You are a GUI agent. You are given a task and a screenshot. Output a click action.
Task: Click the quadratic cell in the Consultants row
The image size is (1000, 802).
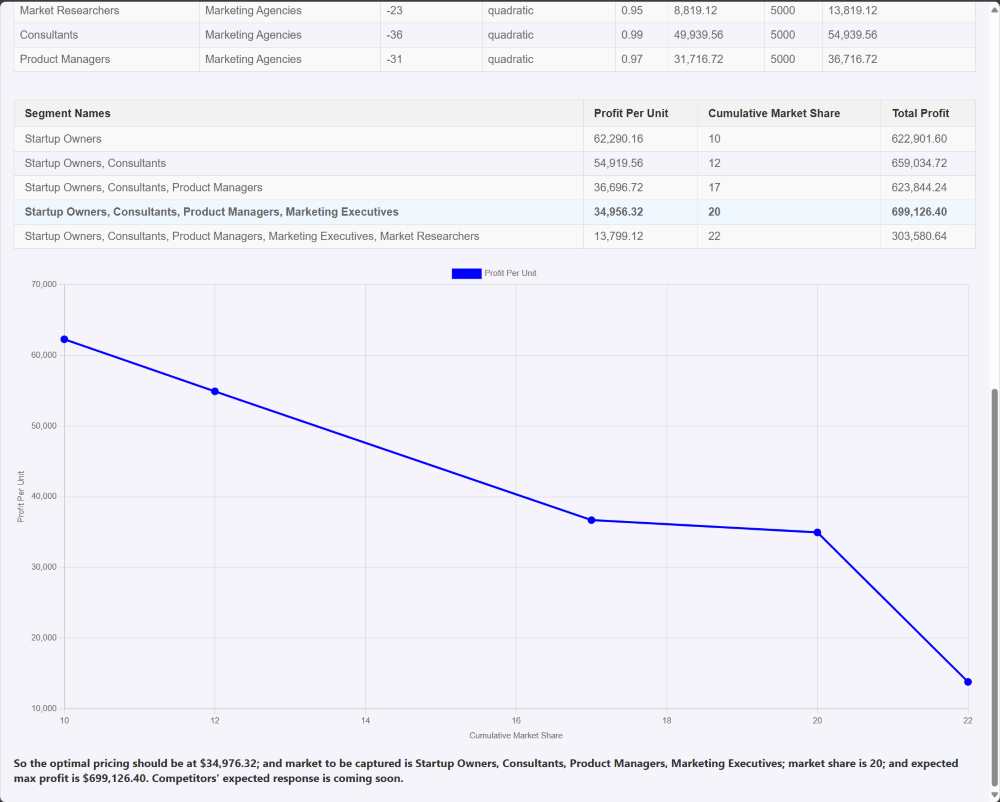(x=513, y=34)
